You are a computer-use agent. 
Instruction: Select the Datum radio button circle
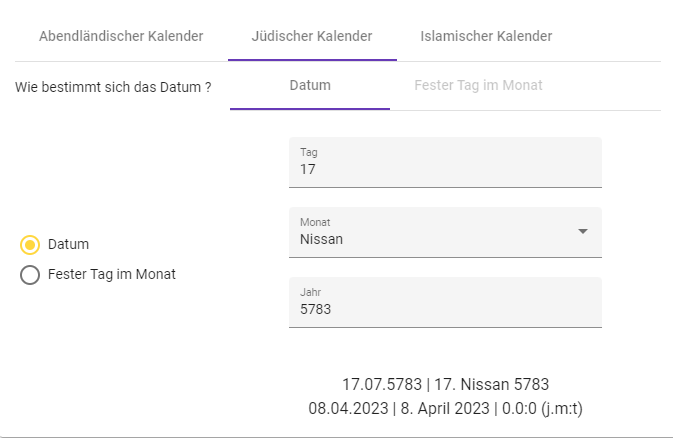click(x=30, y=244)
